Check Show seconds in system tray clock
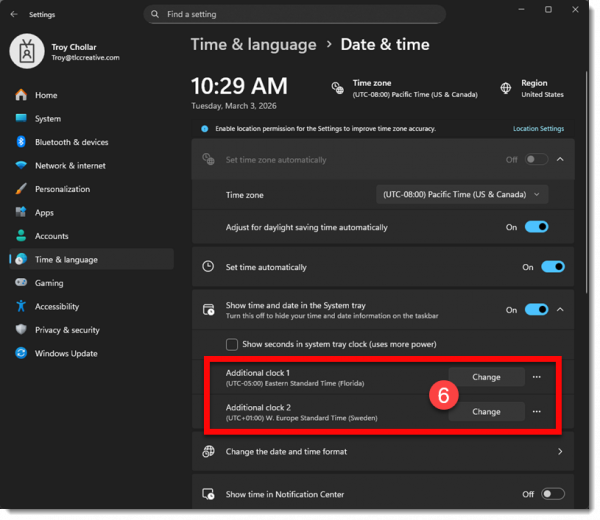 pyautogui.click(x=232, y=344)
